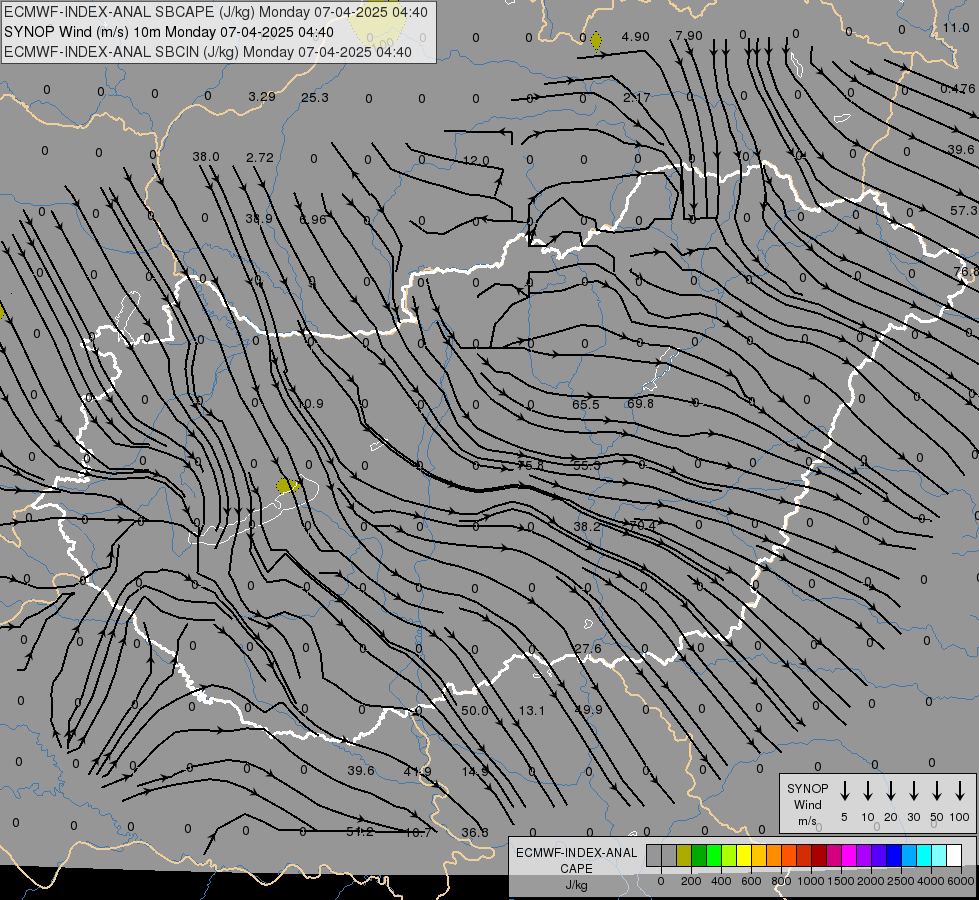
Task: Click the CAPE value 0.476
Action: coord(958,89)
